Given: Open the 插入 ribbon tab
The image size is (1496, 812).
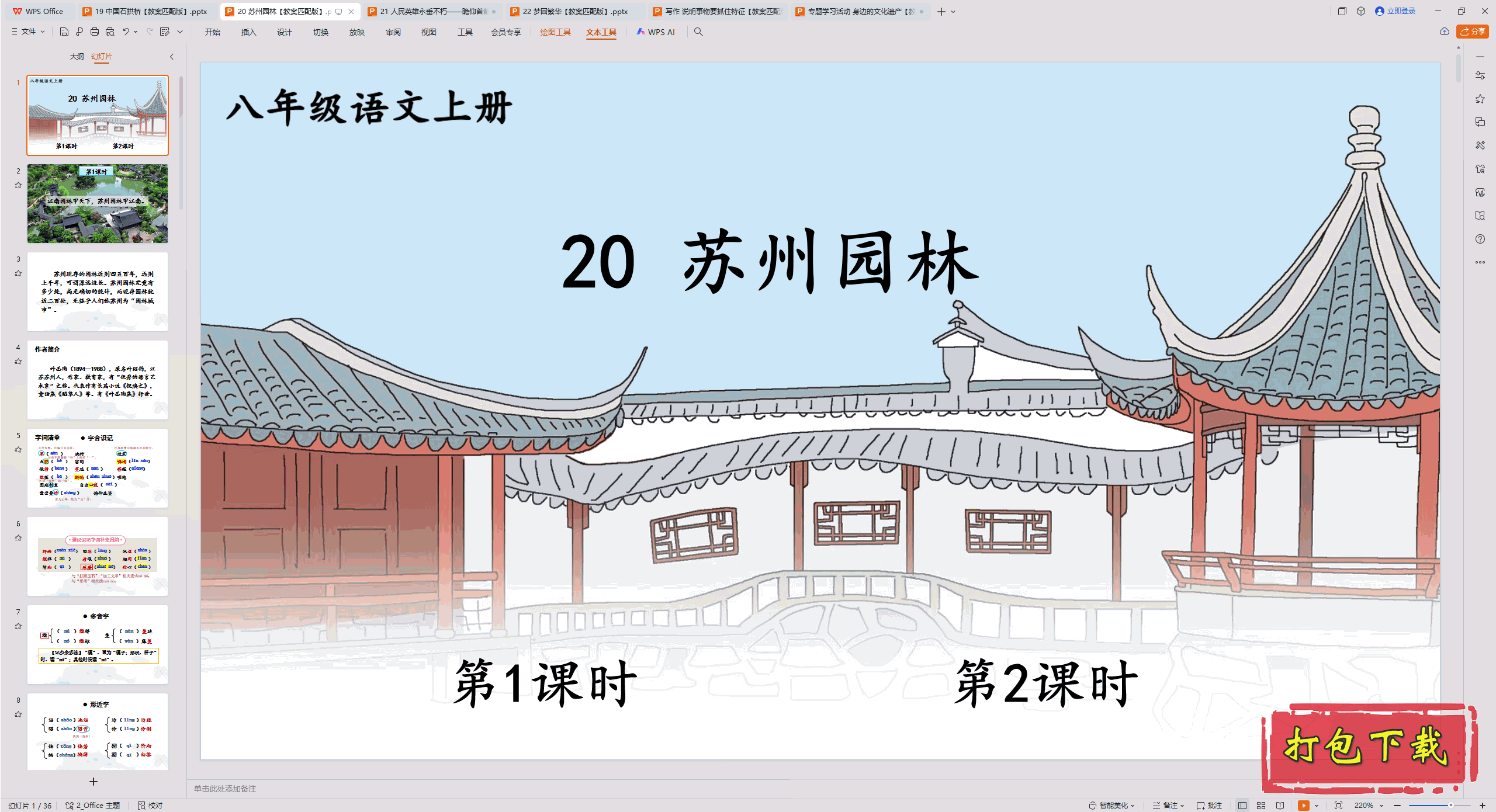Looking at the screenshot, I should point(248,32).
